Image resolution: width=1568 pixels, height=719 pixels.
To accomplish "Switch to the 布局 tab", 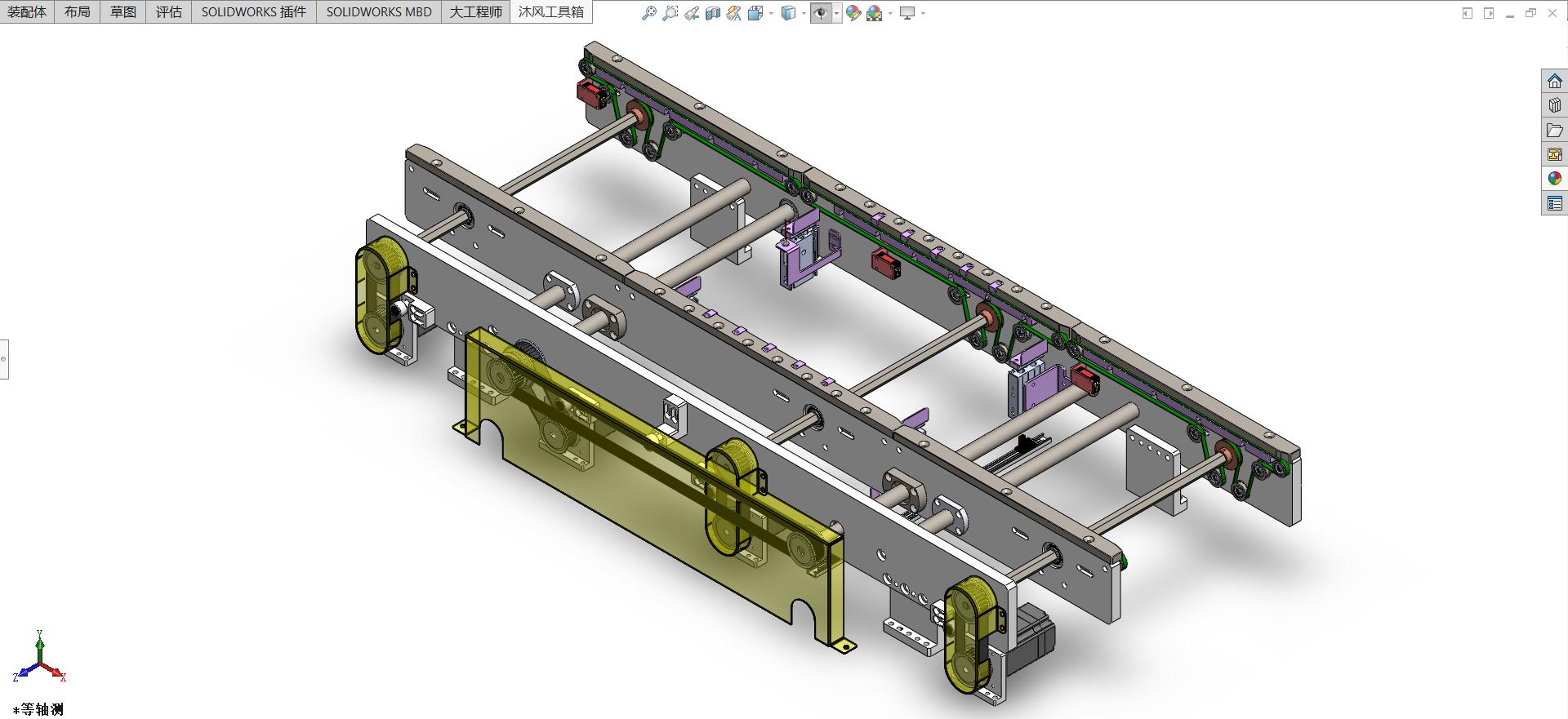I will [78, 11].
